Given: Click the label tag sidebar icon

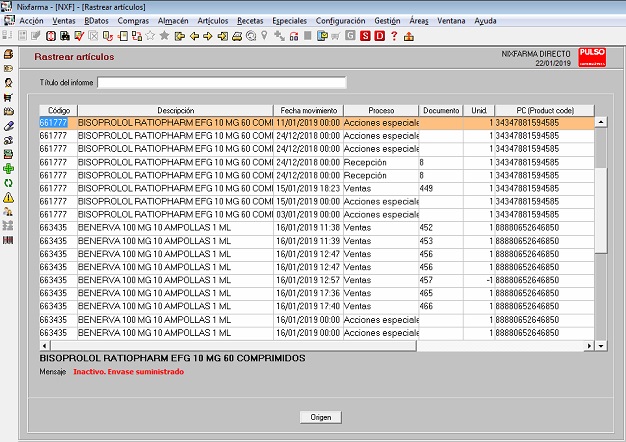Looking at the screenshot, I should 8,68.
